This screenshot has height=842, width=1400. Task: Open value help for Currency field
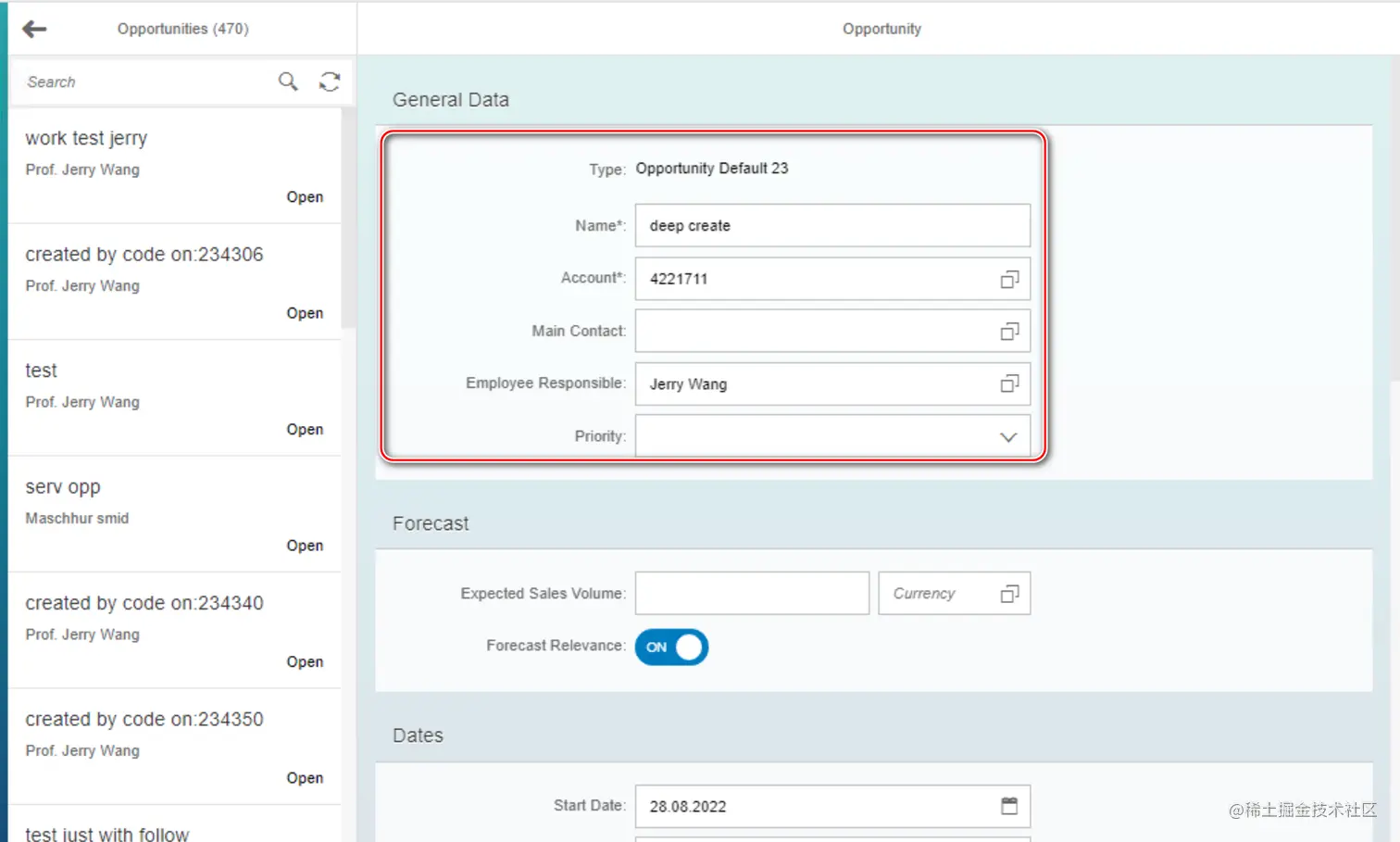click(1009, 594)
